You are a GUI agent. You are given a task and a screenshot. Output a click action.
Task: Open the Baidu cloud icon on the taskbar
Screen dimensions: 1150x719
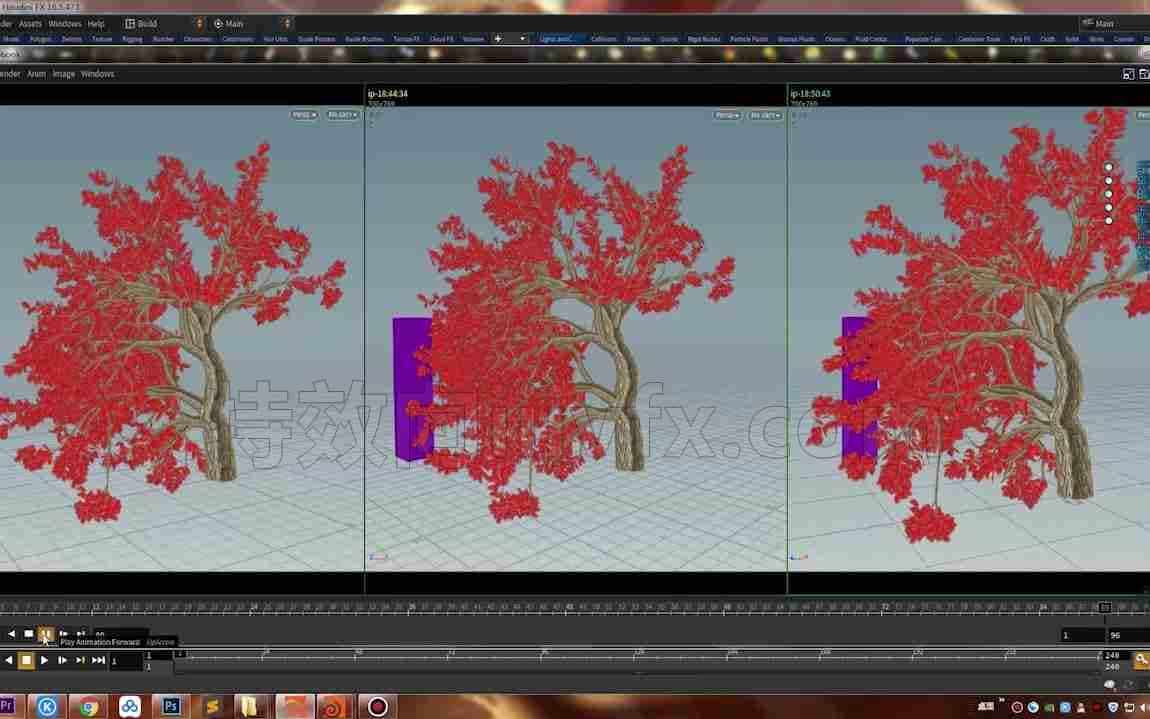(130, 707)
